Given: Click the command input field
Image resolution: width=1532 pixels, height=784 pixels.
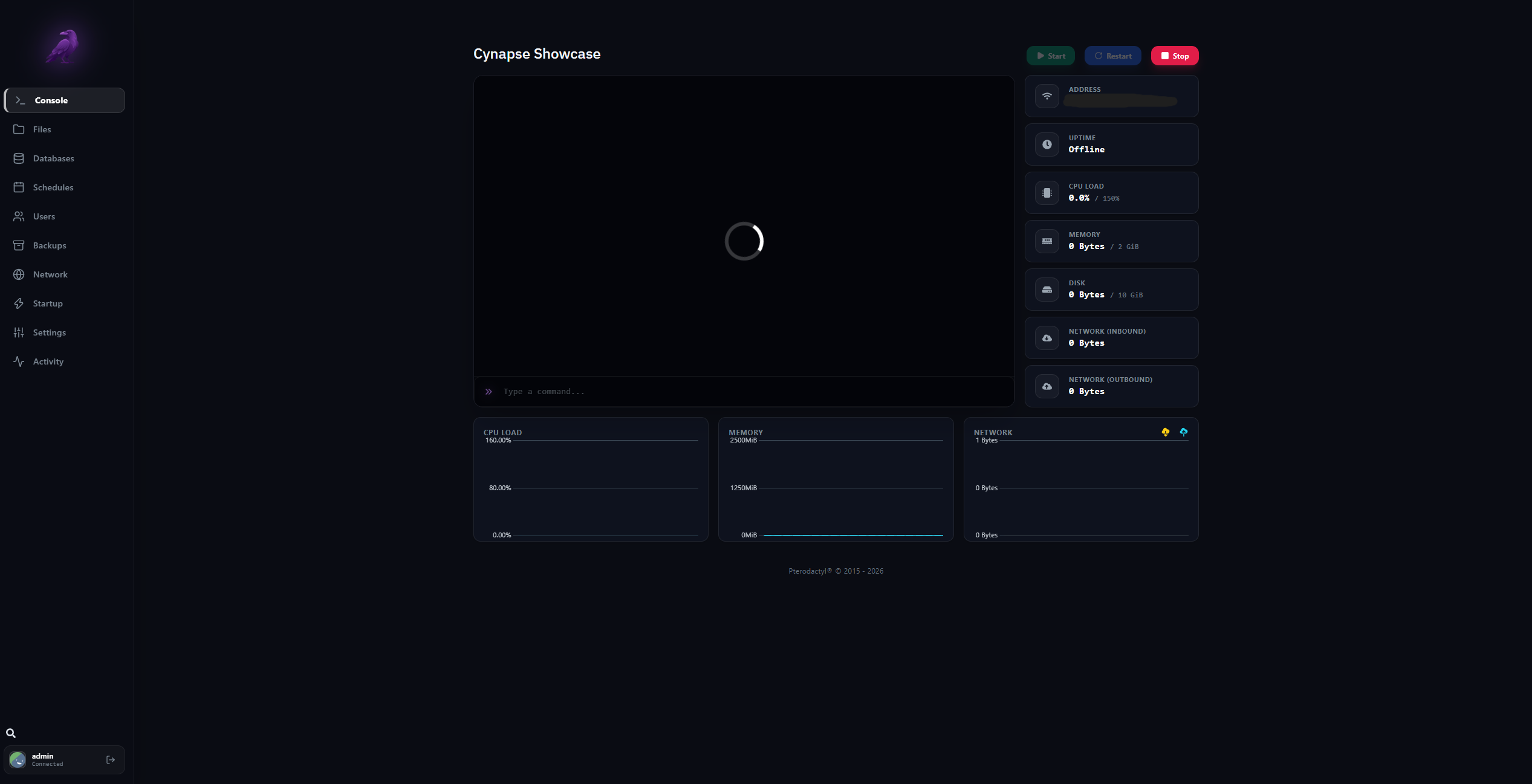Looking at the screenshot, I should 744,392.
